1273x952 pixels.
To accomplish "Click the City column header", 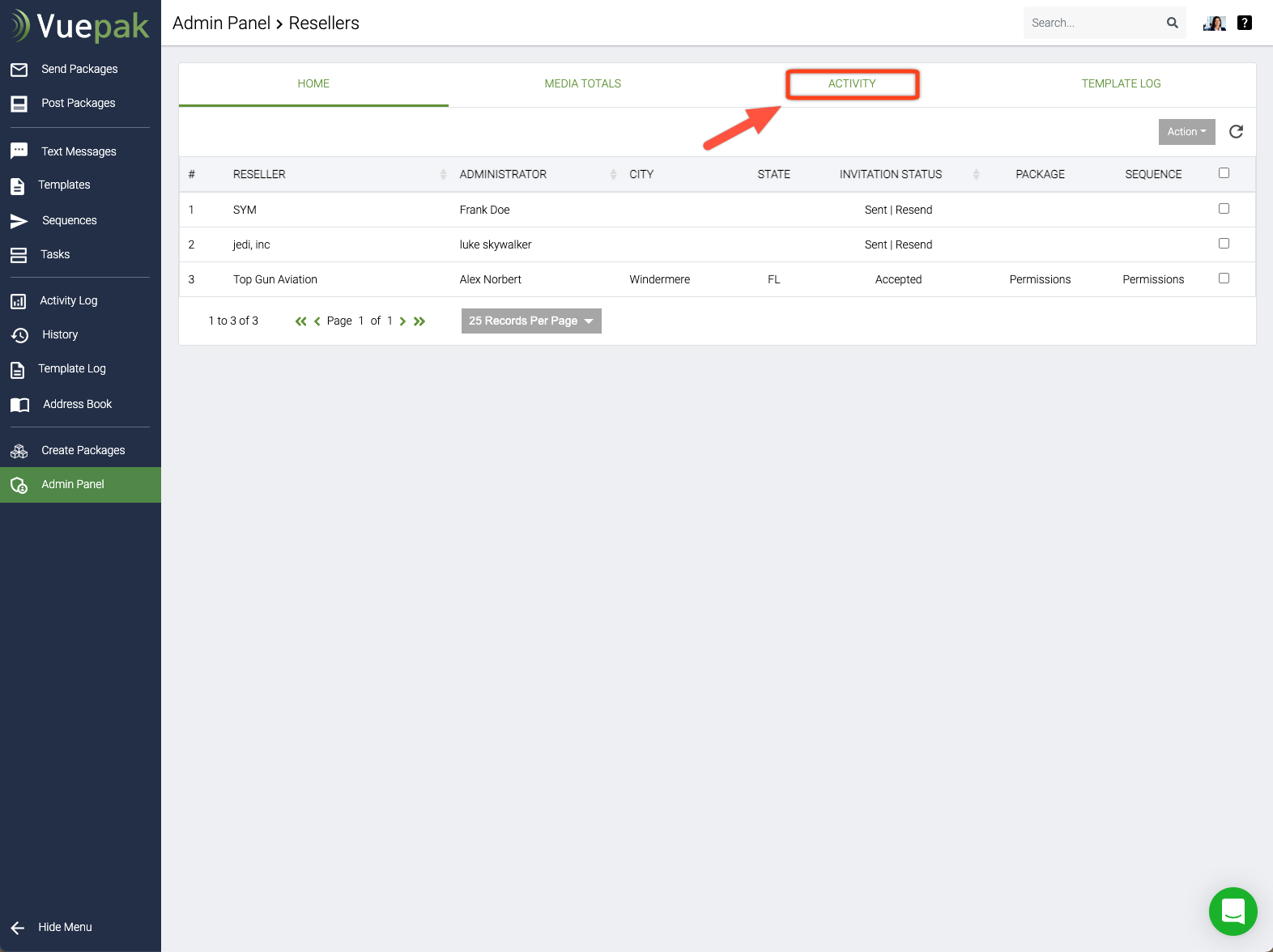I will tap(641, 175).
